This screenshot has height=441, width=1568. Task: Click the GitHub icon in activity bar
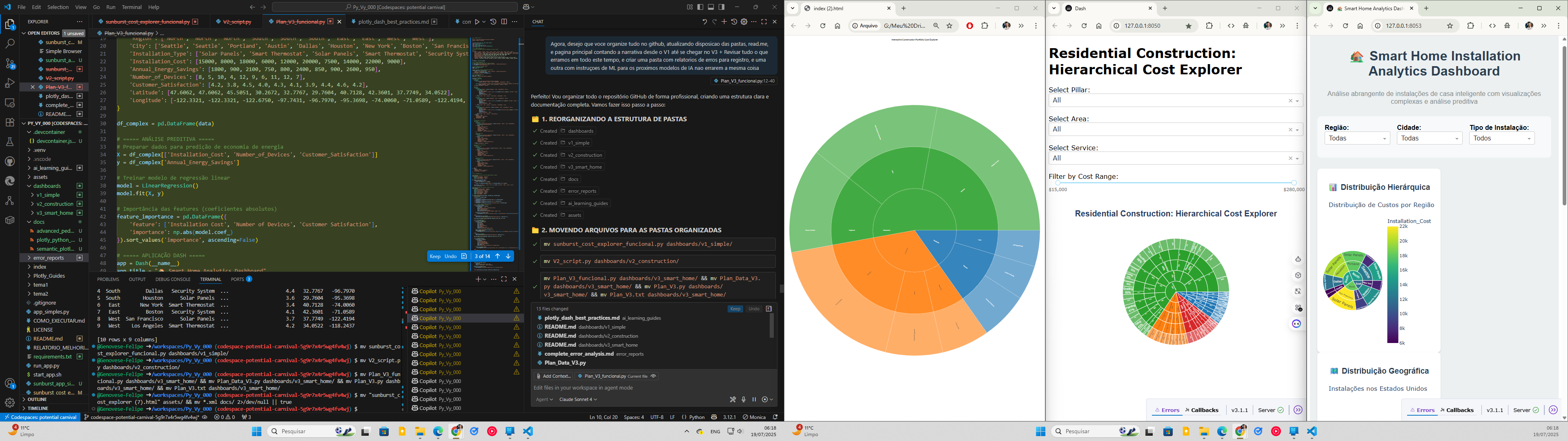pos(10,161)
